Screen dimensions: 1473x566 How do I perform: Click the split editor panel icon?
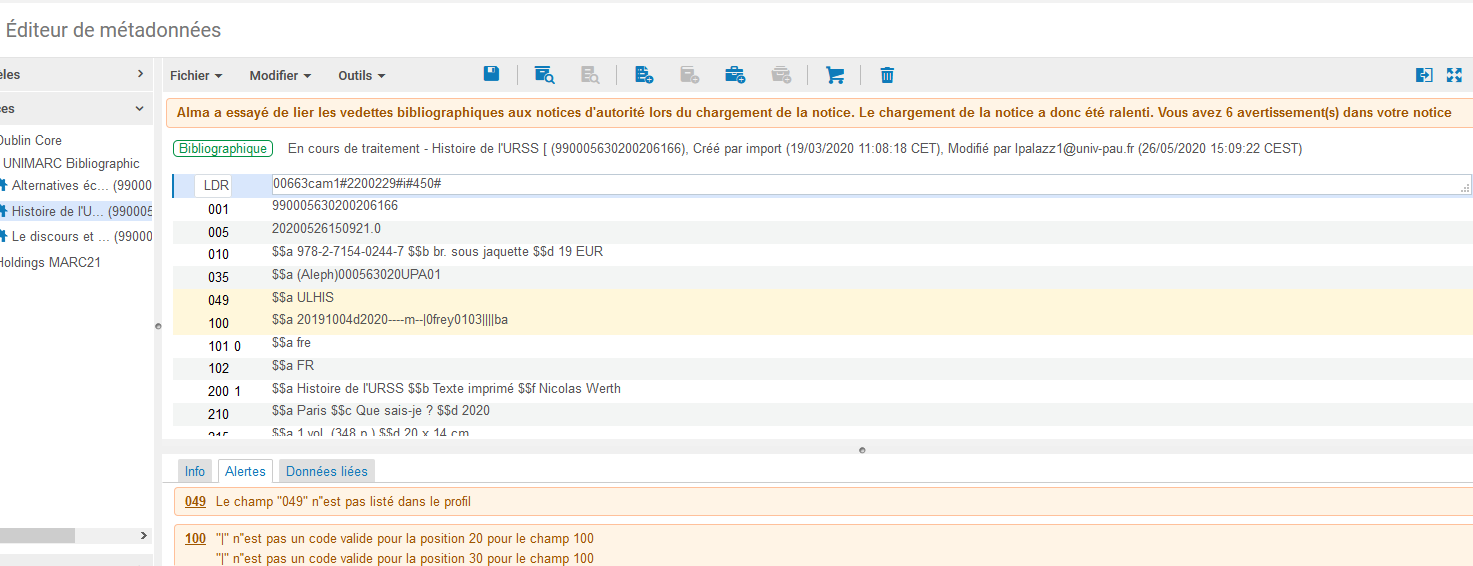pyautogui.click(x=1424, y=75)
